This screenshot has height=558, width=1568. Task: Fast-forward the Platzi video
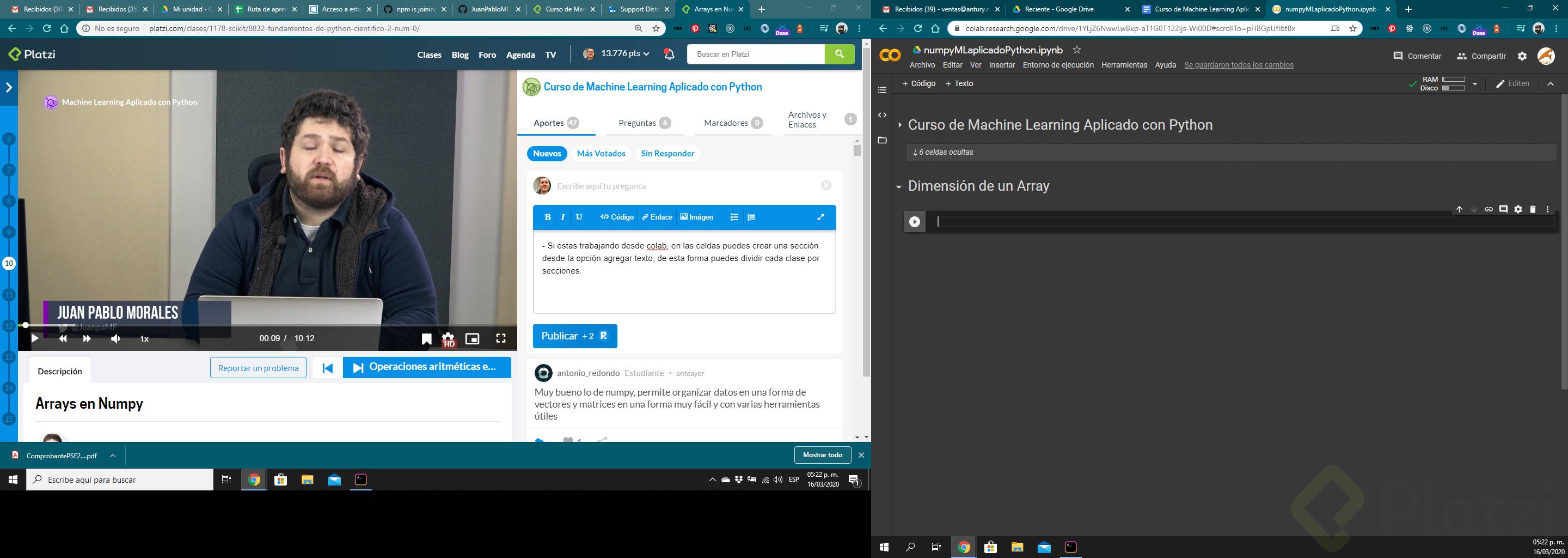point(87,339)
